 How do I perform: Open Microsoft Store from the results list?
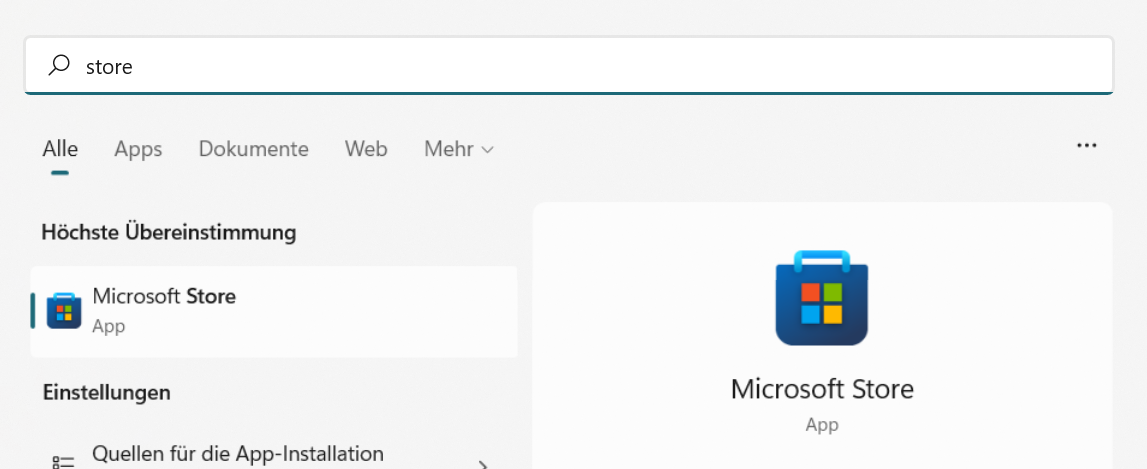274,312
